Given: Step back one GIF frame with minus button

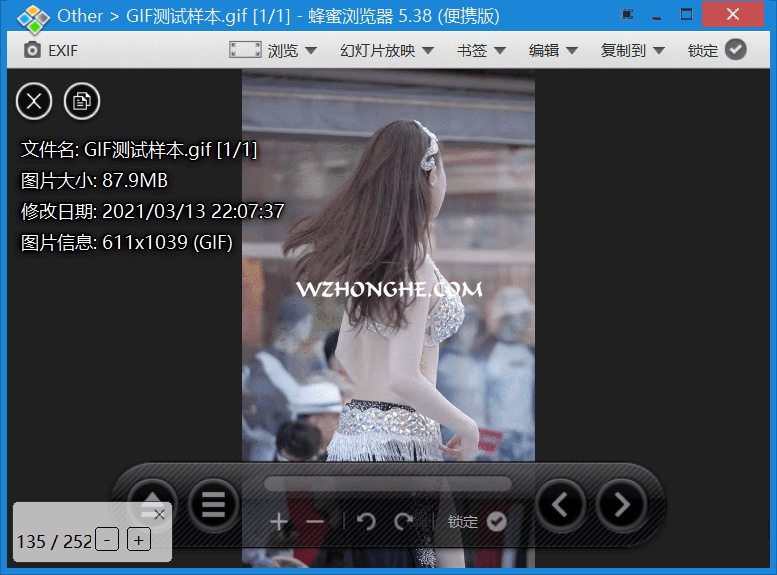Looking at the screenshot, I should (107, 540).
